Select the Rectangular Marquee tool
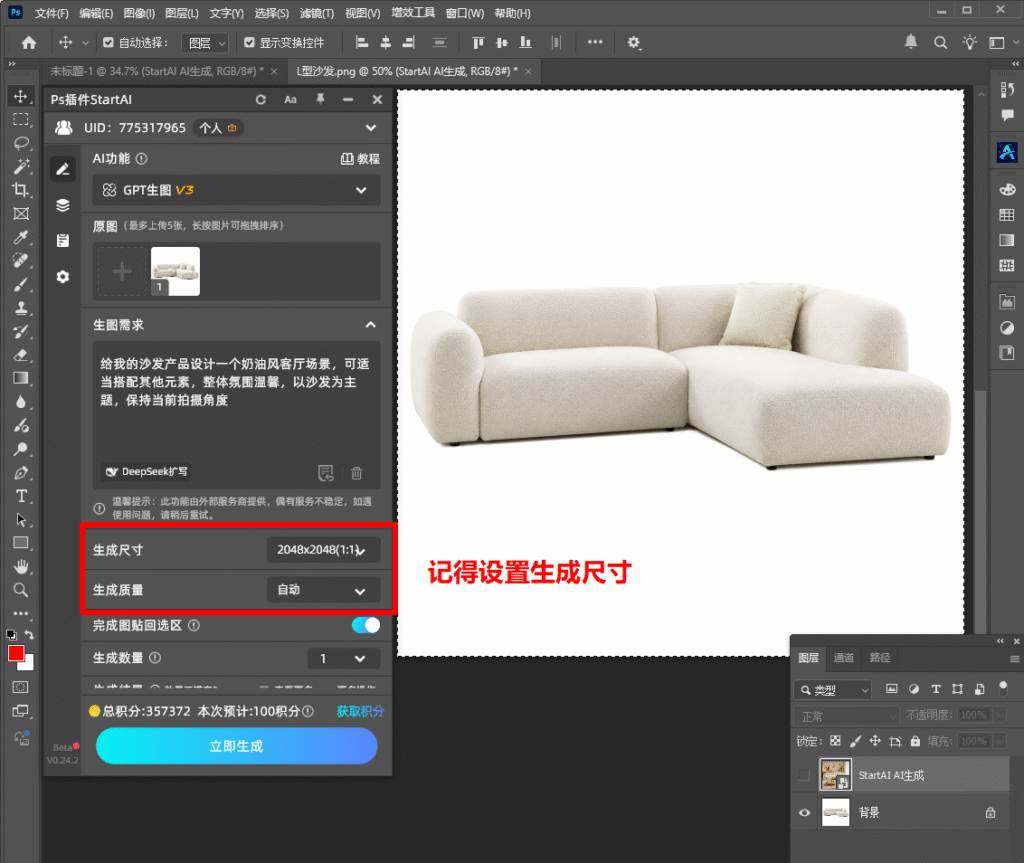 (x=21, y=120)
